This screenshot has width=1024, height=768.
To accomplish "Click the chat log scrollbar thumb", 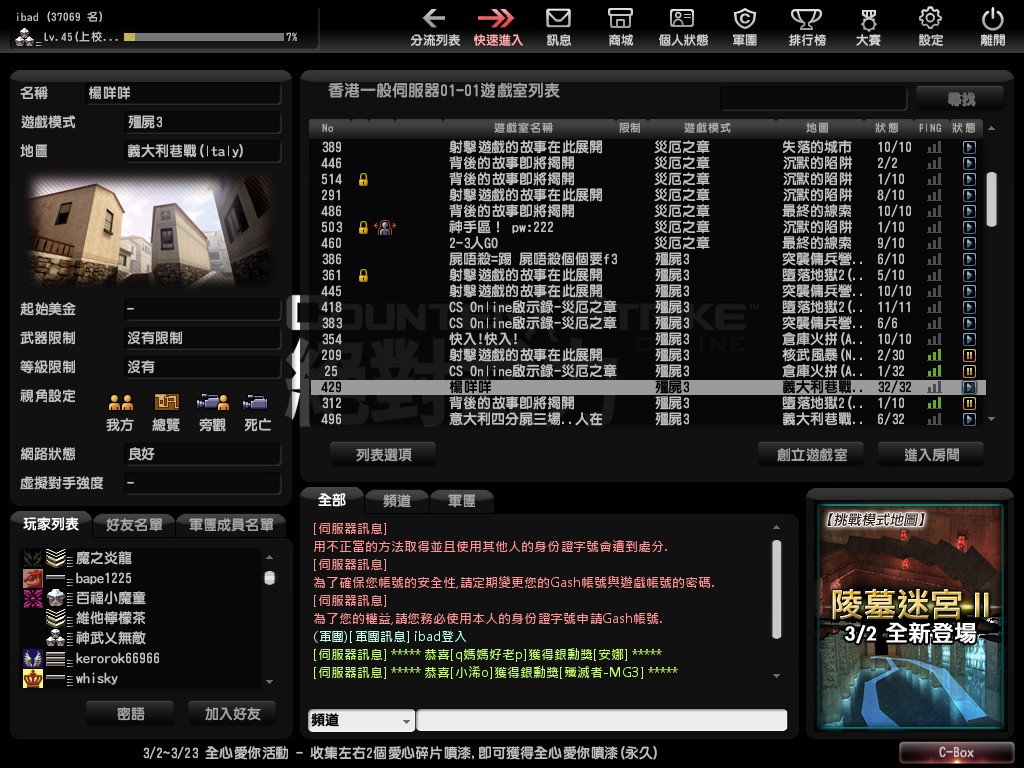I will (x=776, y=589).
